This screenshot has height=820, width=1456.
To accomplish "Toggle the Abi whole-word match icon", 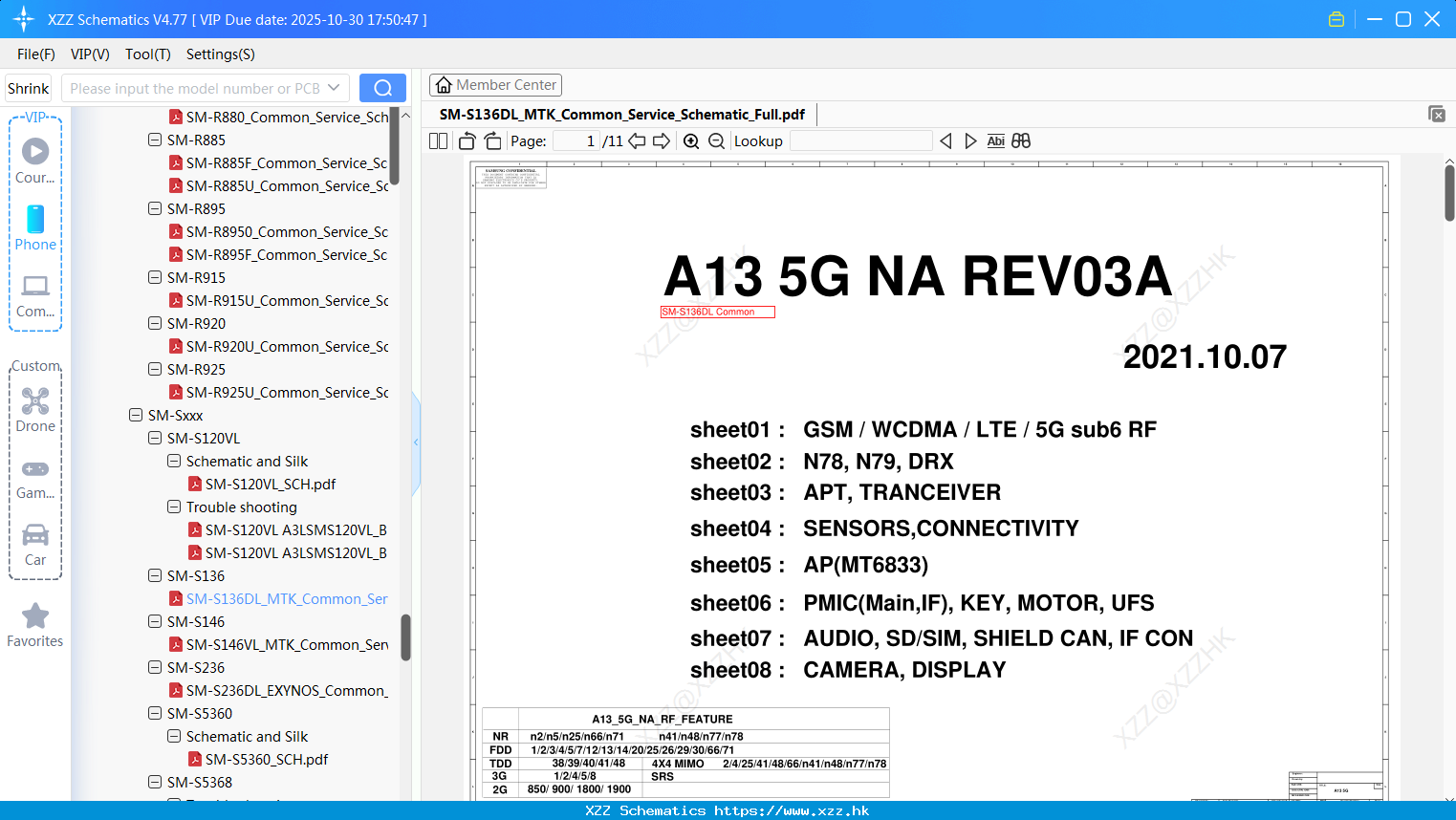I will (995, 140).
